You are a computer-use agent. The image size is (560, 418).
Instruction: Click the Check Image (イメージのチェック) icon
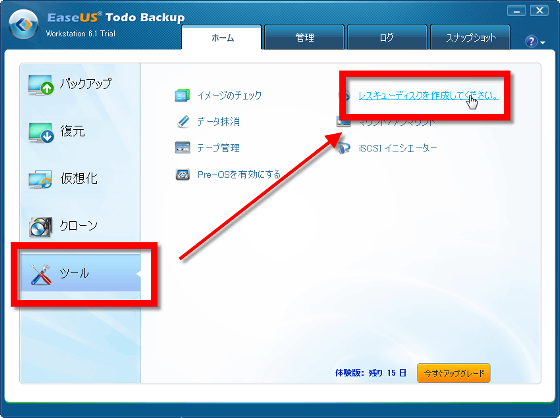click(x=182, y=95)
